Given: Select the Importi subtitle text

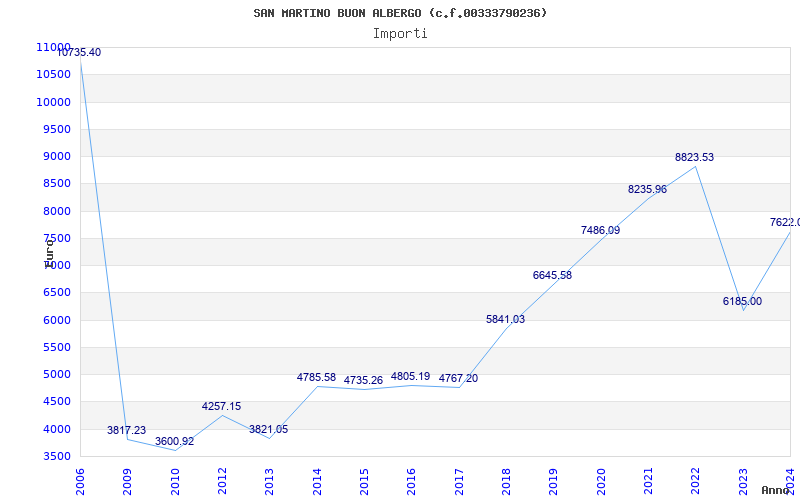Looking at the screenshot, I should pyautogui.click(x=400, y=33).
